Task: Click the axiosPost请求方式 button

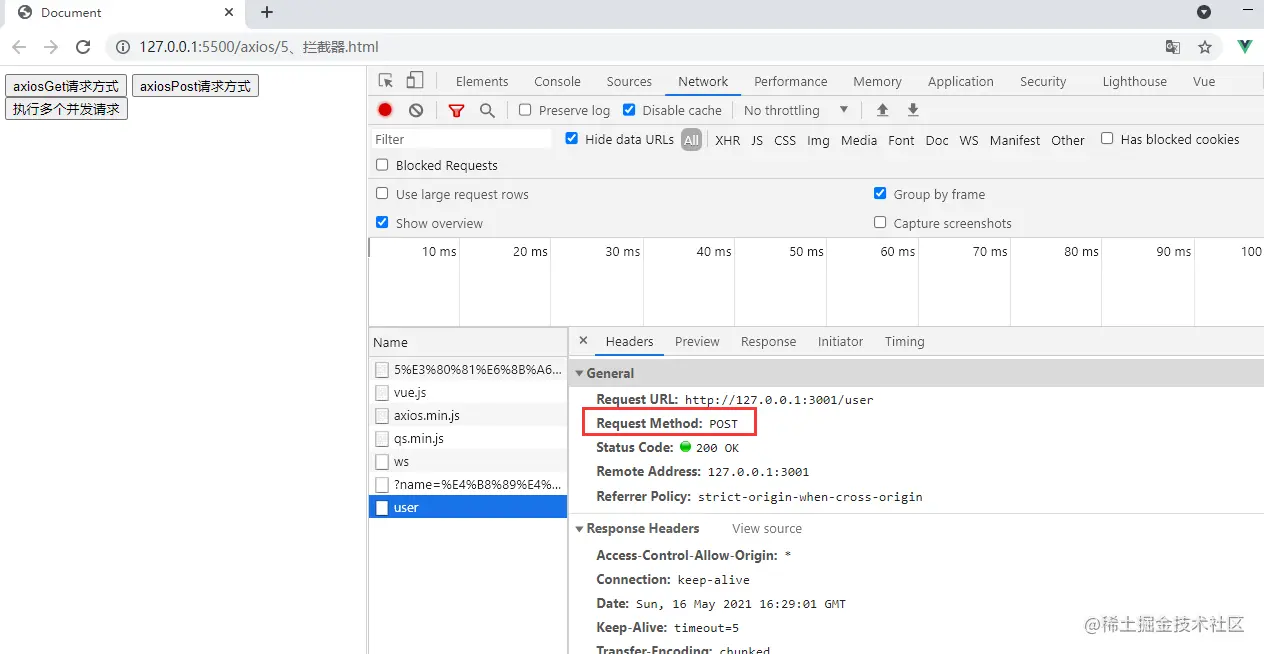Action: coord(196,86)
